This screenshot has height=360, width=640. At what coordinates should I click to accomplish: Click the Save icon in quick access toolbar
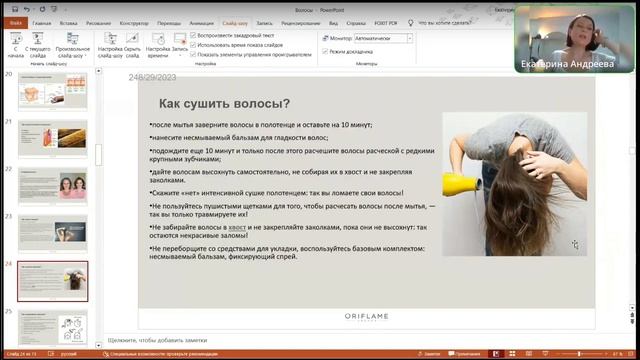(15, 9)
